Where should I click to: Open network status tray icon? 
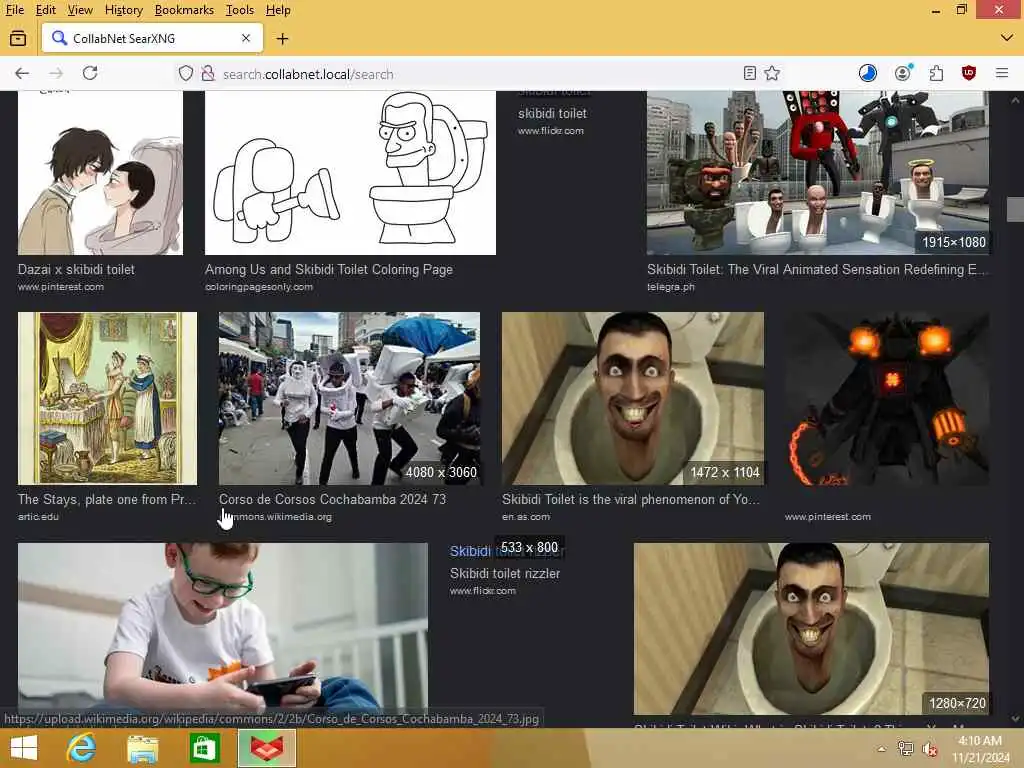click(905, 749)
